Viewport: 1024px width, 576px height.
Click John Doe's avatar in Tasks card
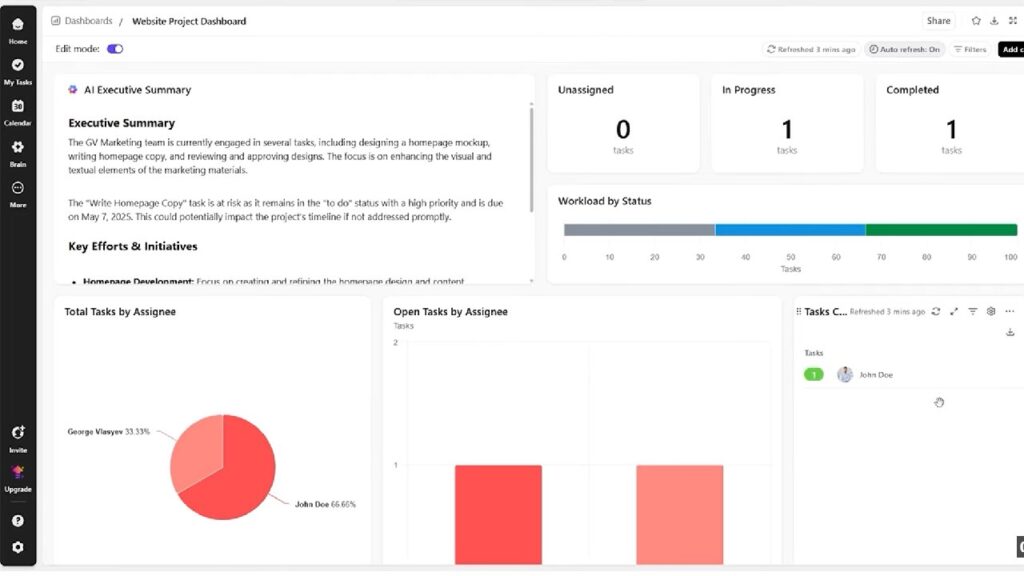coord(845,374)
